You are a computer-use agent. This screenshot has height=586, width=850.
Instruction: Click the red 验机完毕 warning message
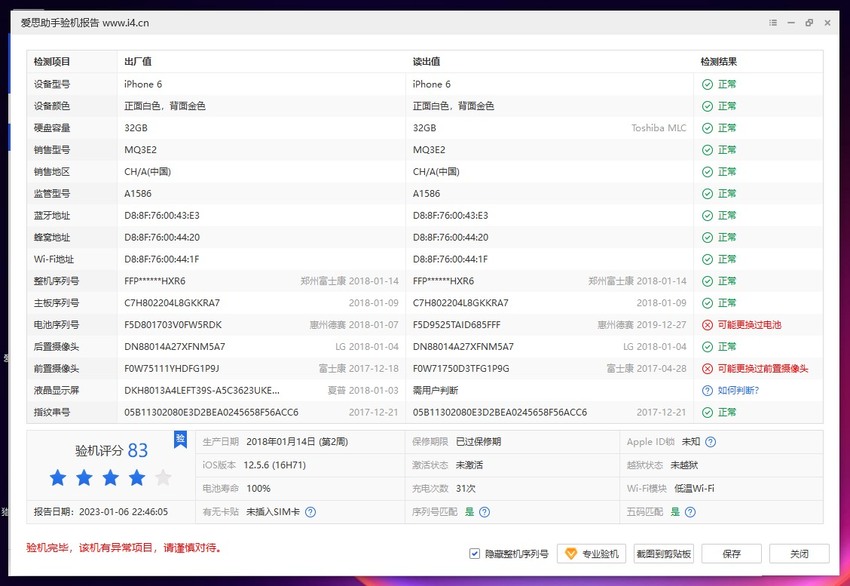[x=124, y=548]
